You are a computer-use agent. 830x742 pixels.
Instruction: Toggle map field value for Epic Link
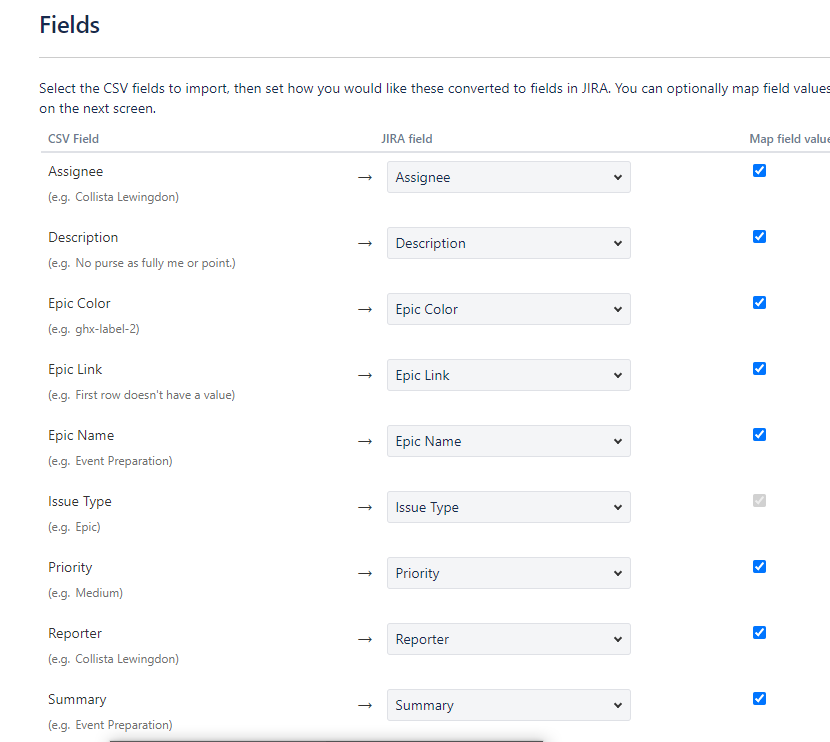tap(759, 368)
